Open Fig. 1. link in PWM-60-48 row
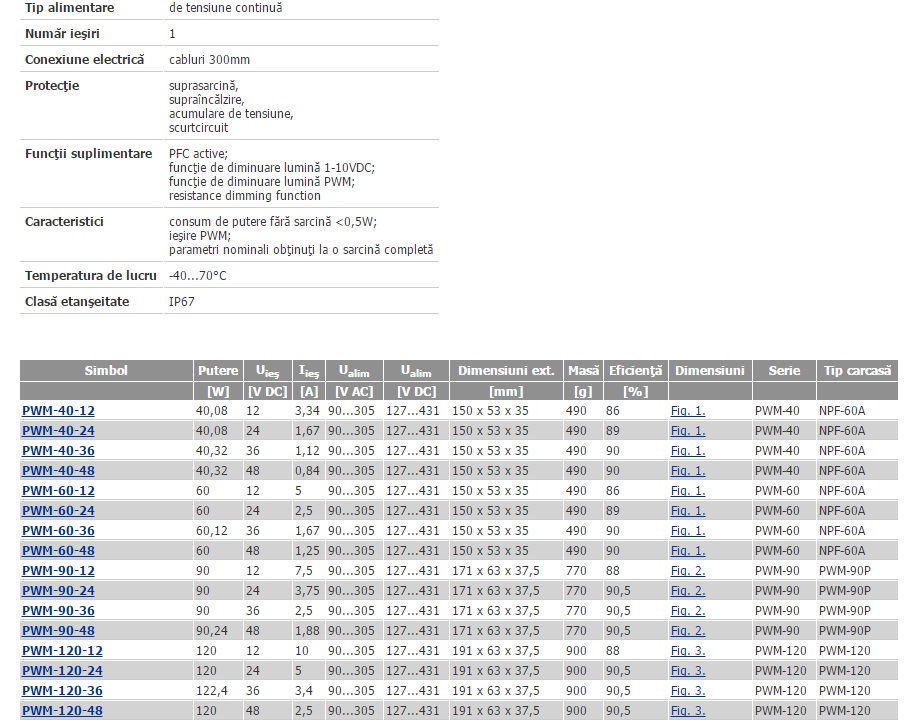Screen dimensions: 909x726 (x=688, y=551)
